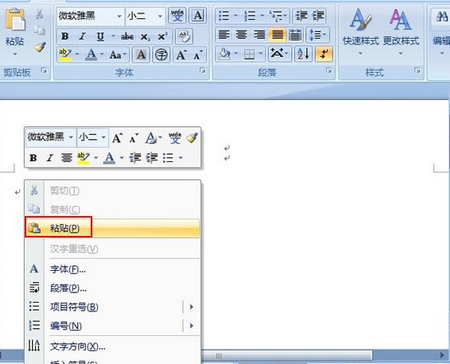Click Distributed alignment icon
The image size is (450, 364).
(295, 35)
